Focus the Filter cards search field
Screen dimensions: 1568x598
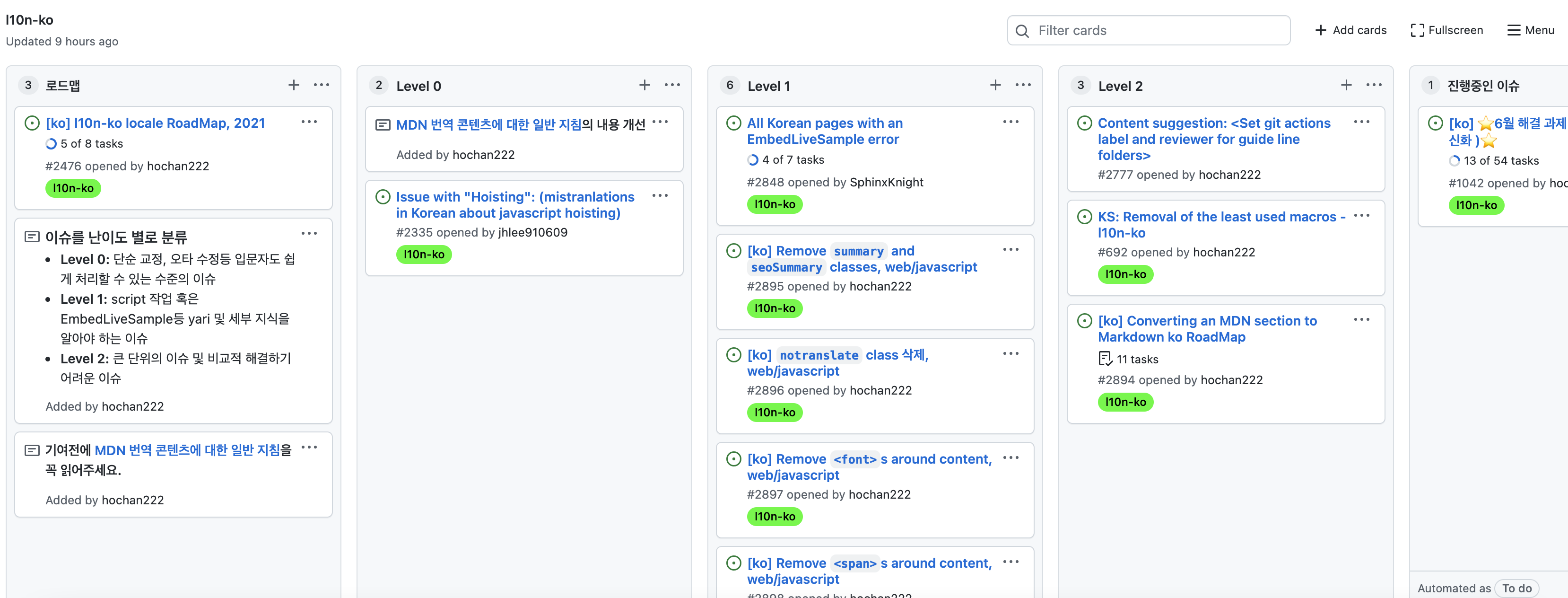(x=1148, y=30)
